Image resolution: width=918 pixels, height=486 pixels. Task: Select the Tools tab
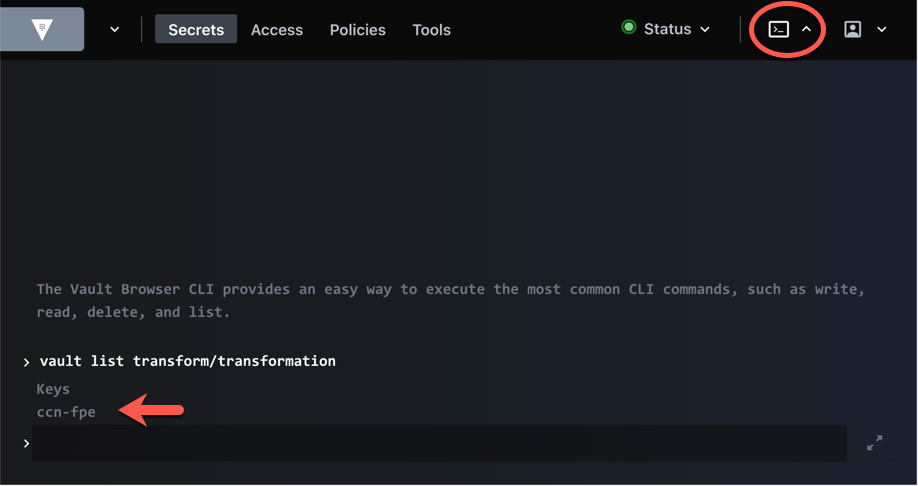tap(431, 30)
